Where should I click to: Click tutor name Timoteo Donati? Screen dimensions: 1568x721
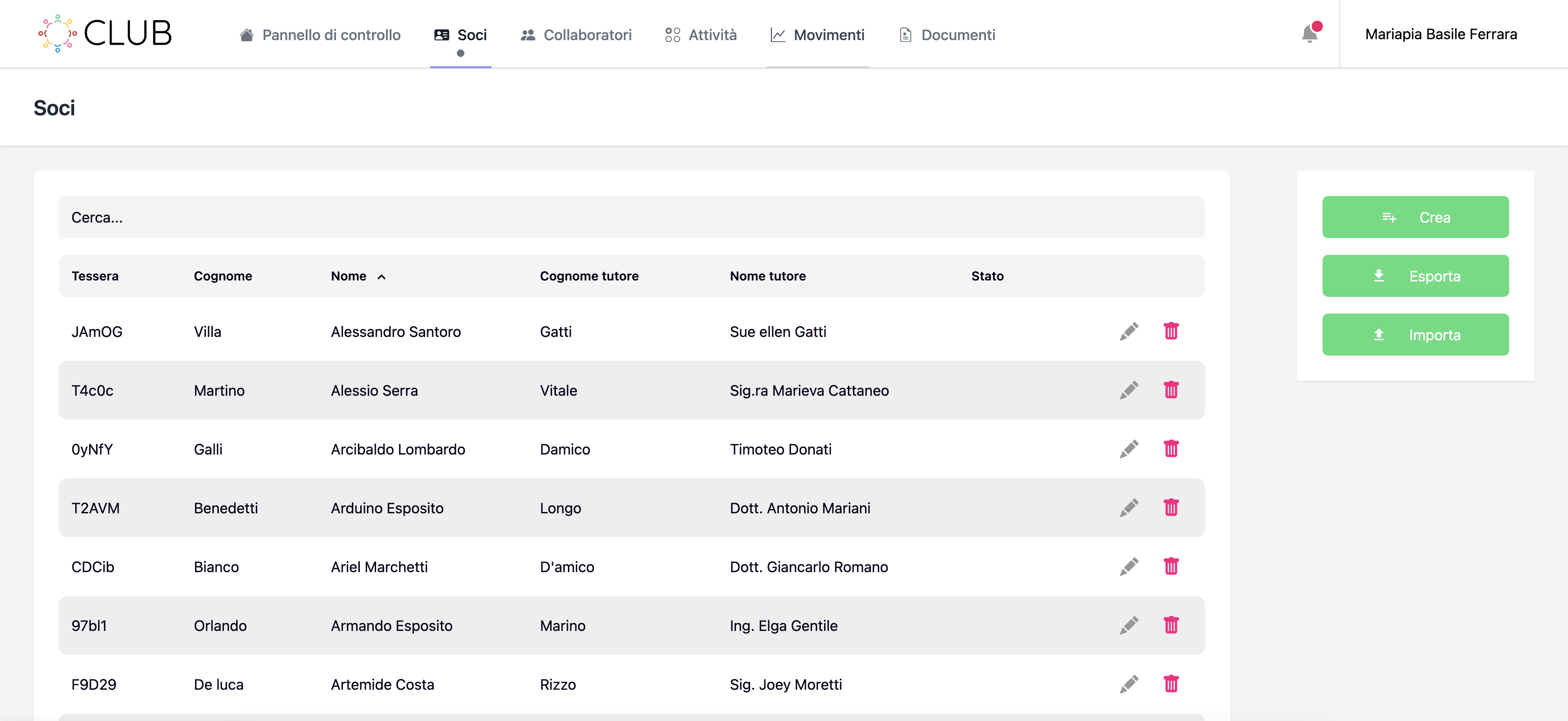780,449
